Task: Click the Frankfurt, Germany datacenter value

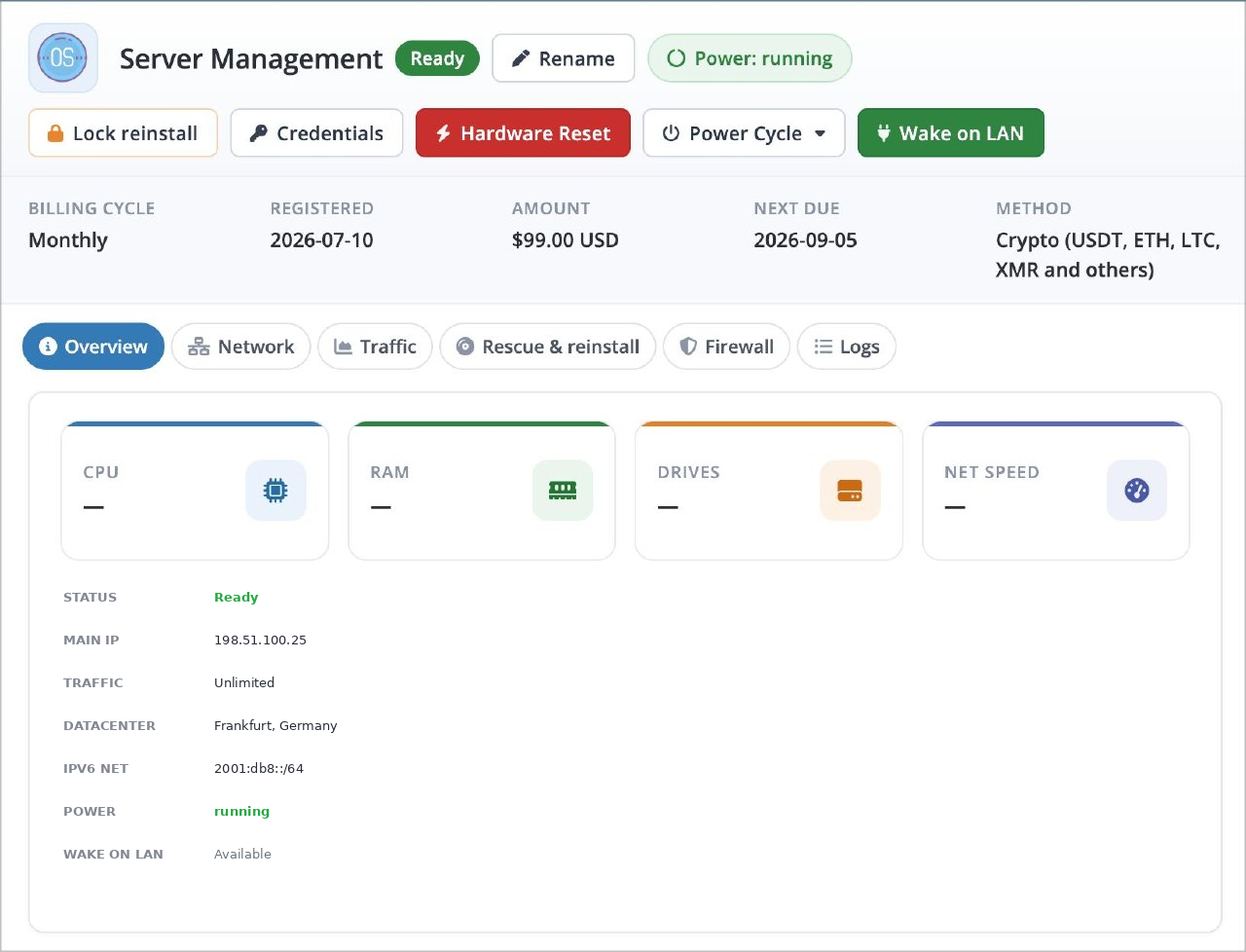Action: point(275,726)
